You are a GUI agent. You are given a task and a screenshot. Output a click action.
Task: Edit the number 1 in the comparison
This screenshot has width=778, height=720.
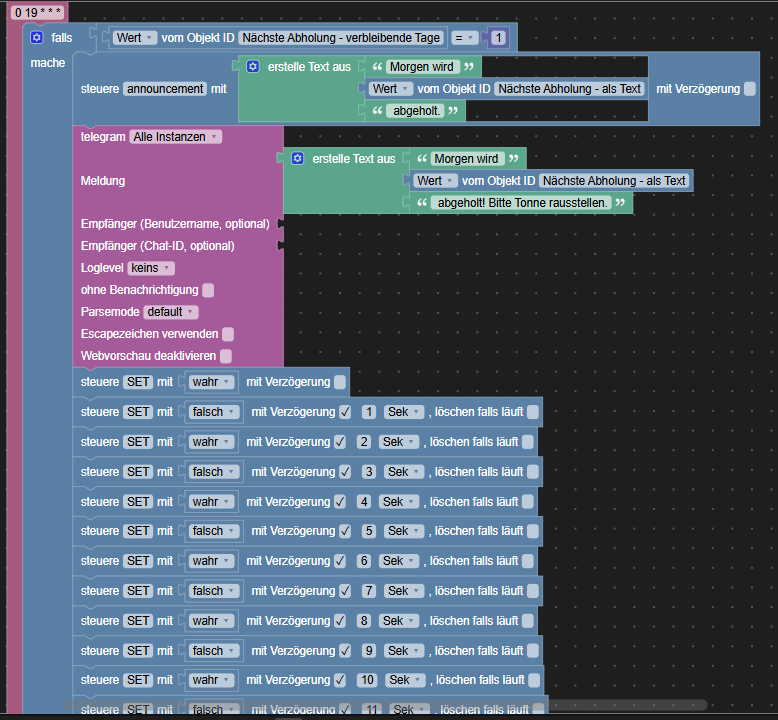click(499, 38)
